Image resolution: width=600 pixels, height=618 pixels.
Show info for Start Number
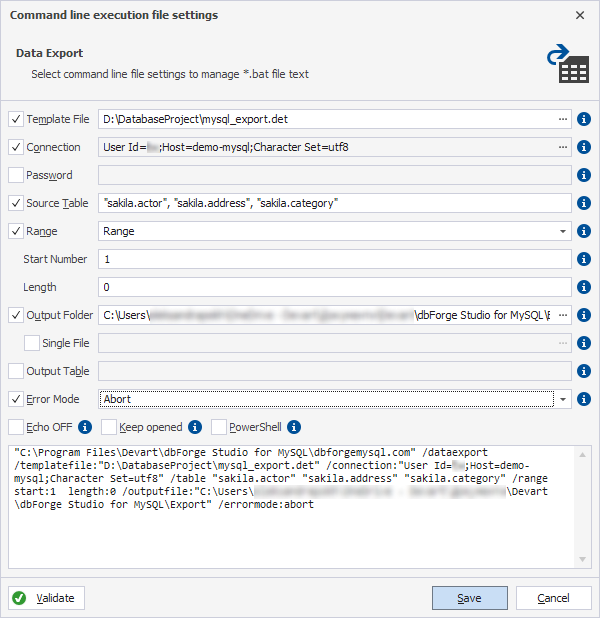pyautogui.click(x=583, y=259)
